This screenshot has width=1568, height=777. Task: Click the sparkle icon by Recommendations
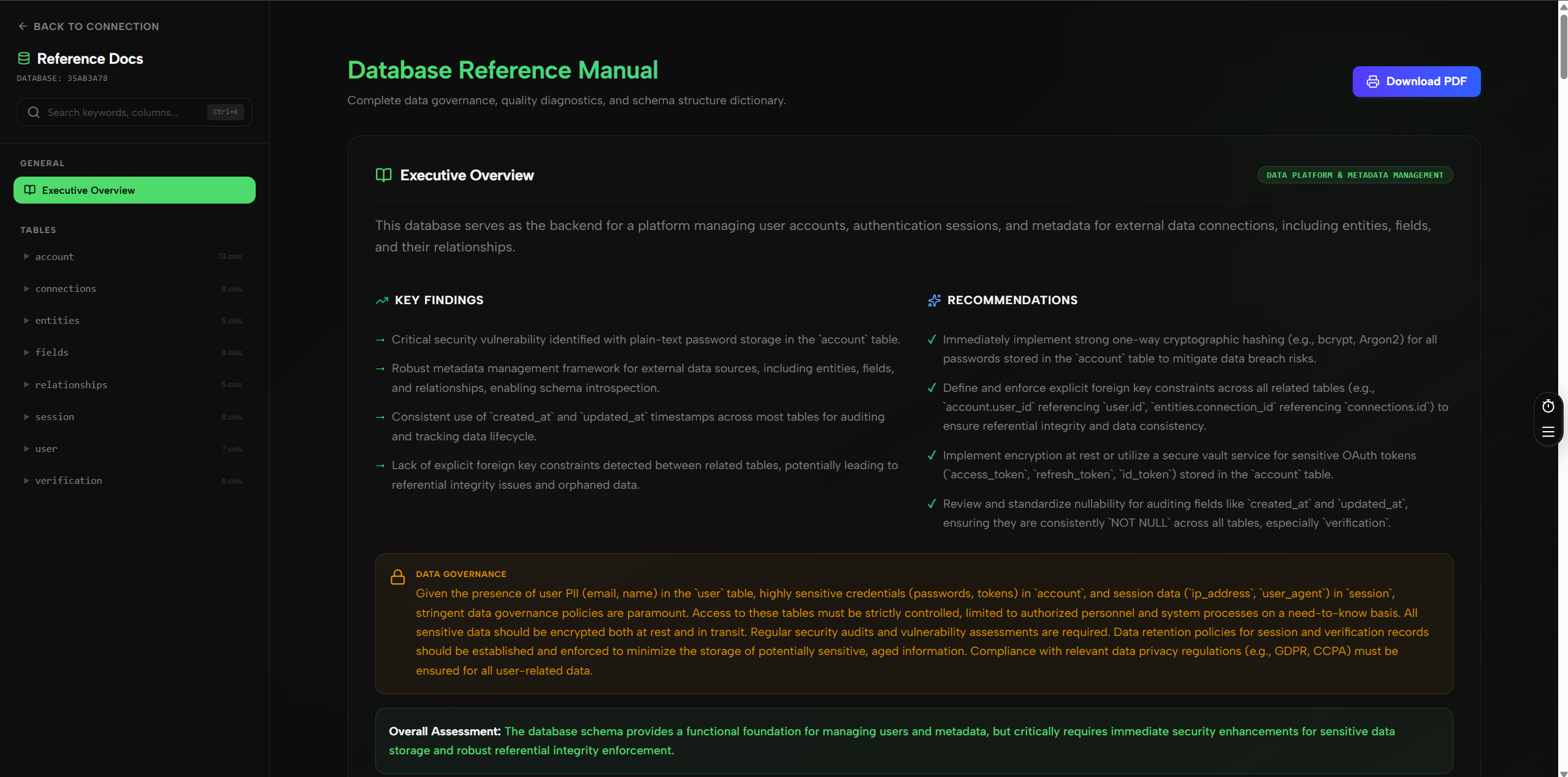click(934, 300)
